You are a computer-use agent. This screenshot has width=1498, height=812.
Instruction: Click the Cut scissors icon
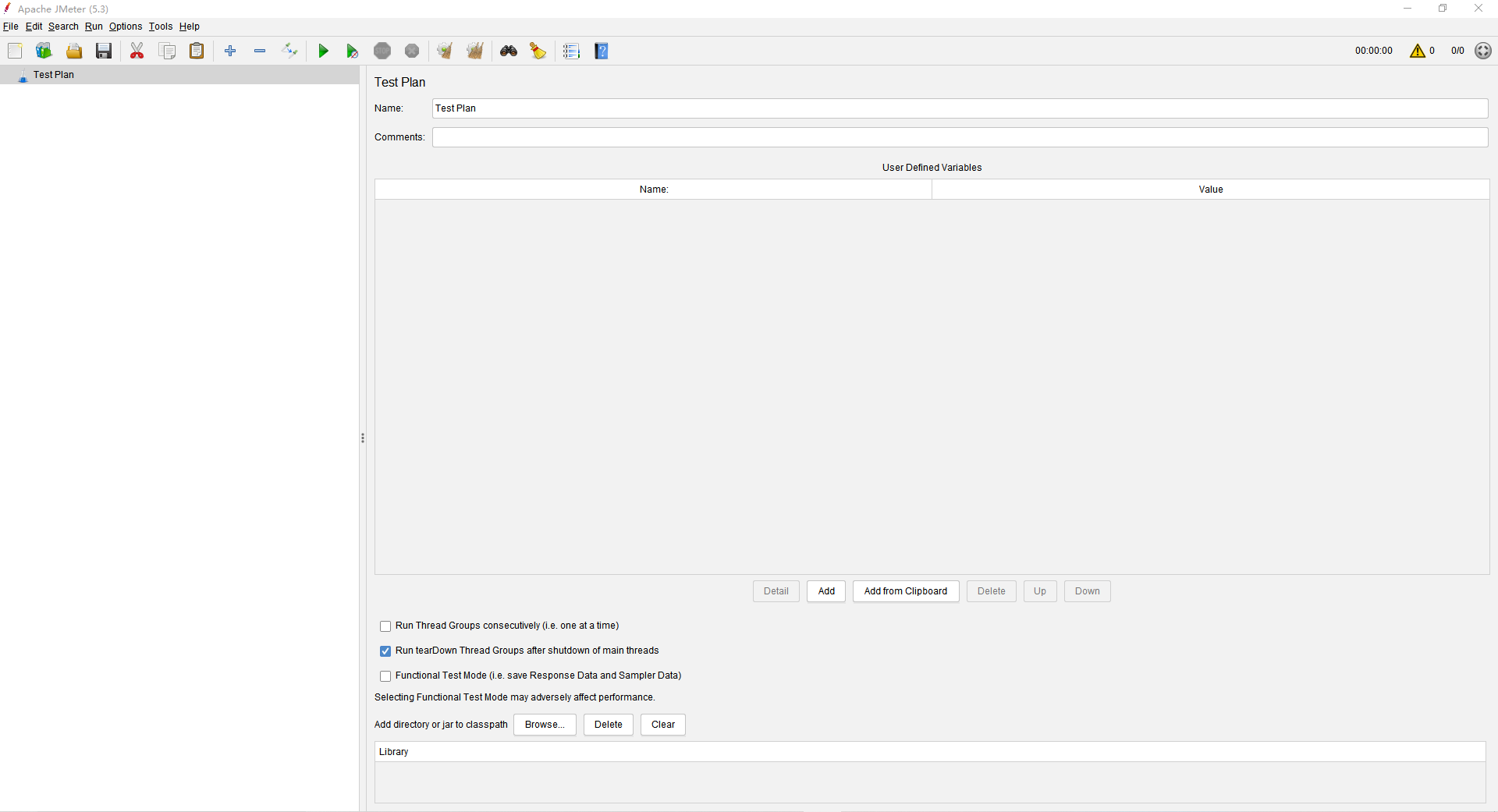click(137, 51)
